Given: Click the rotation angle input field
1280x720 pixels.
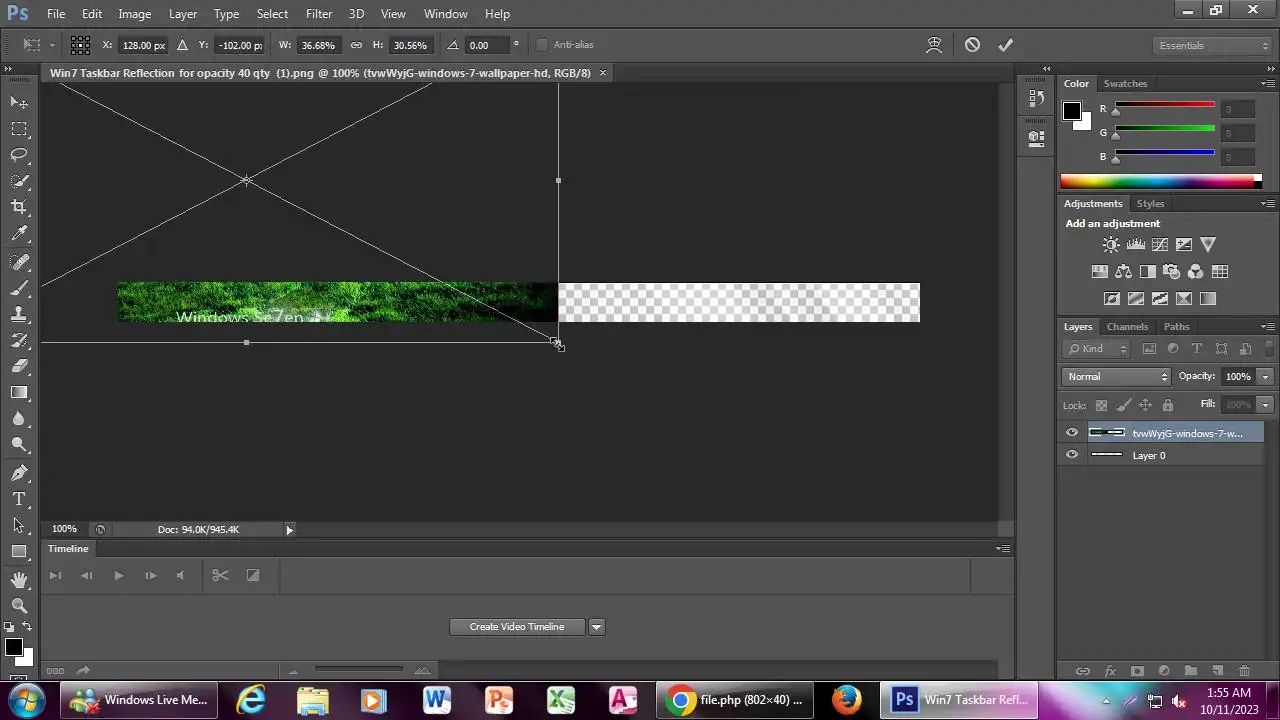Looking at the screenshot, I should point(486,45).
